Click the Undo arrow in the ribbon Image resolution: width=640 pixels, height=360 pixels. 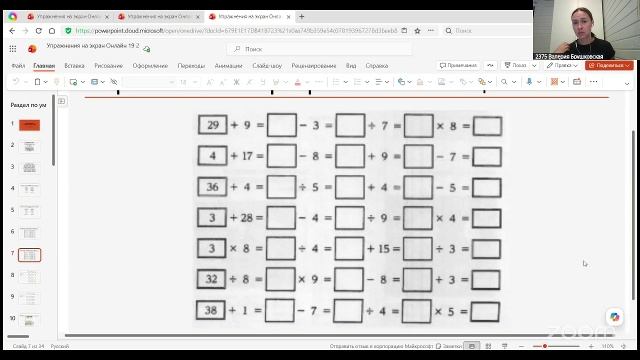pyautogui.click(x=16, y=82)
